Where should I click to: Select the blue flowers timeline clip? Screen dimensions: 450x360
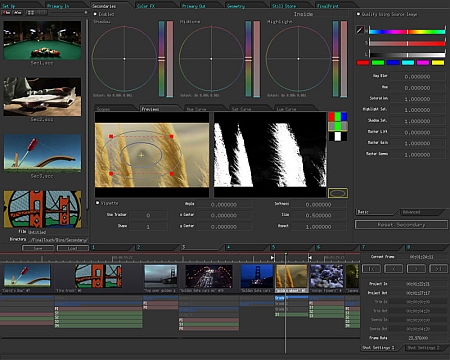click(326, 276)
